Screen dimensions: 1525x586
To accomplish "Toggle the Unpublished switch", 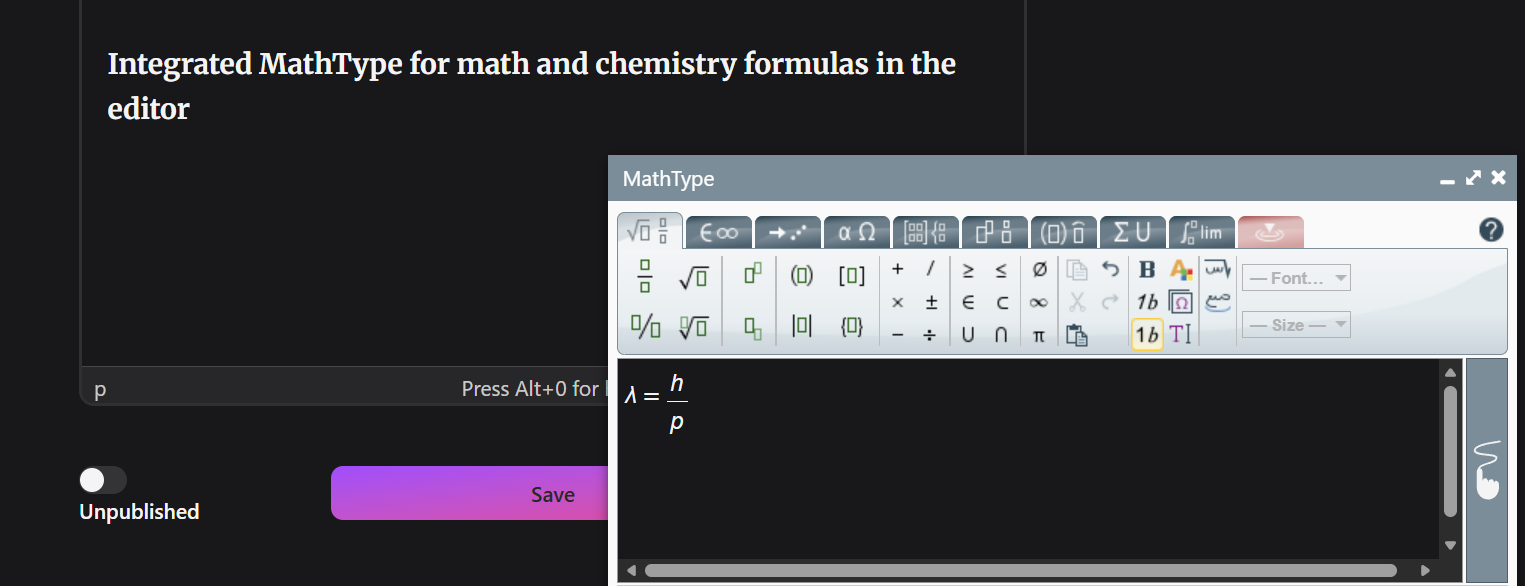I will 103,480.
